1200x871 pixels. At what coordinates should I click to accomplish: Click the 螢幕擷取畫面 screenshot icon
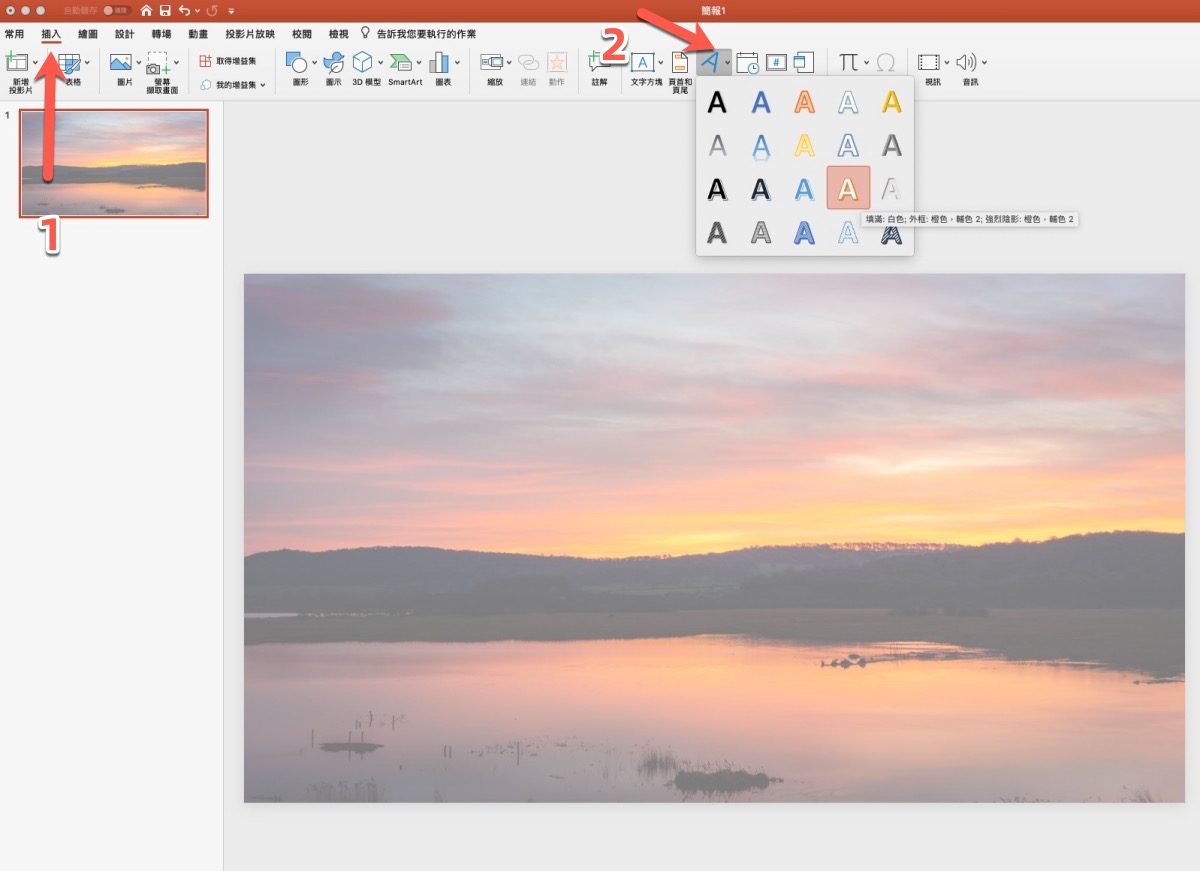pos(158,65)
